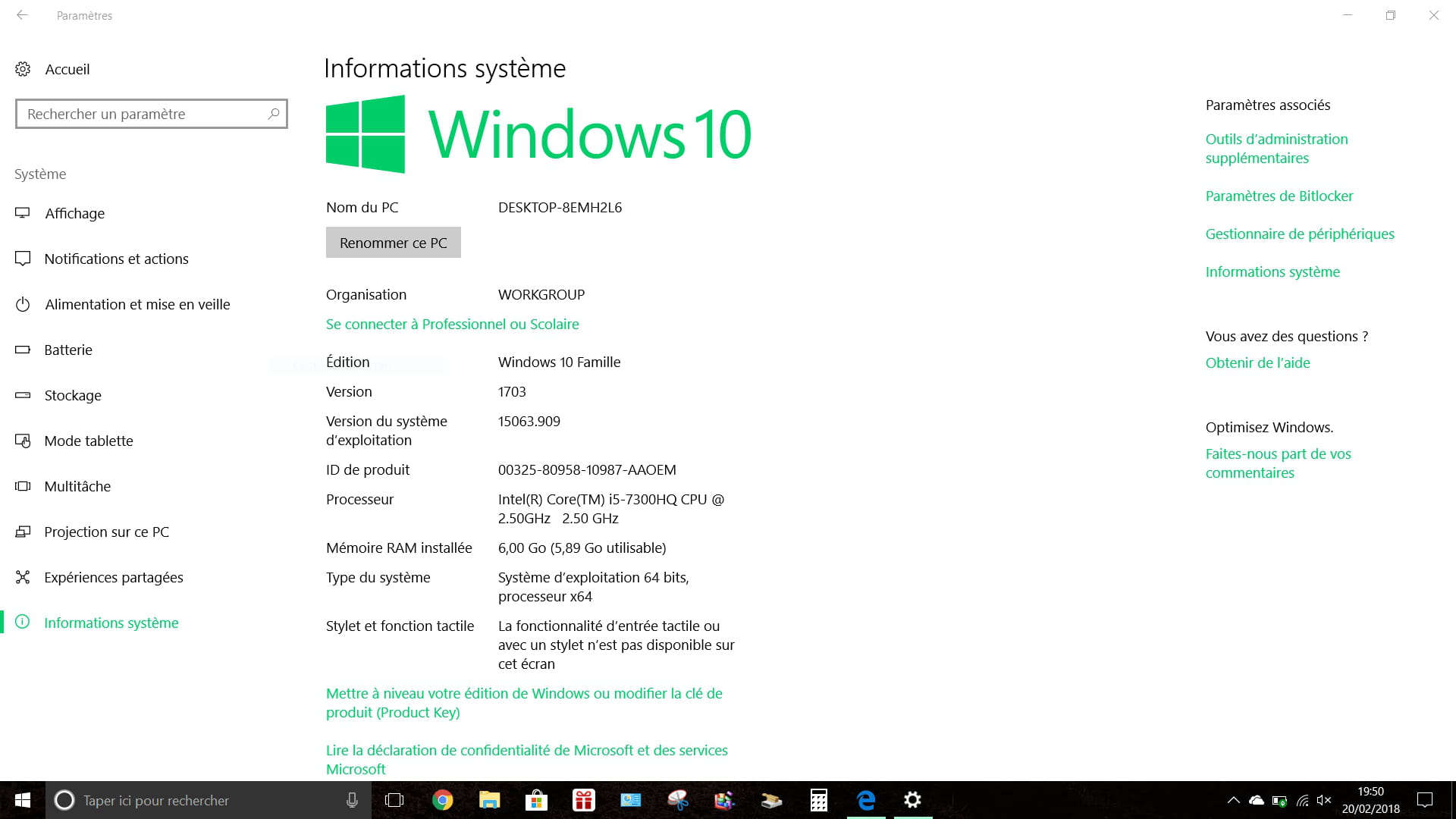Click the muted volume tray icon
Image resolution: width=1456 pixels, height=819 pixels.
(1324, 800)
